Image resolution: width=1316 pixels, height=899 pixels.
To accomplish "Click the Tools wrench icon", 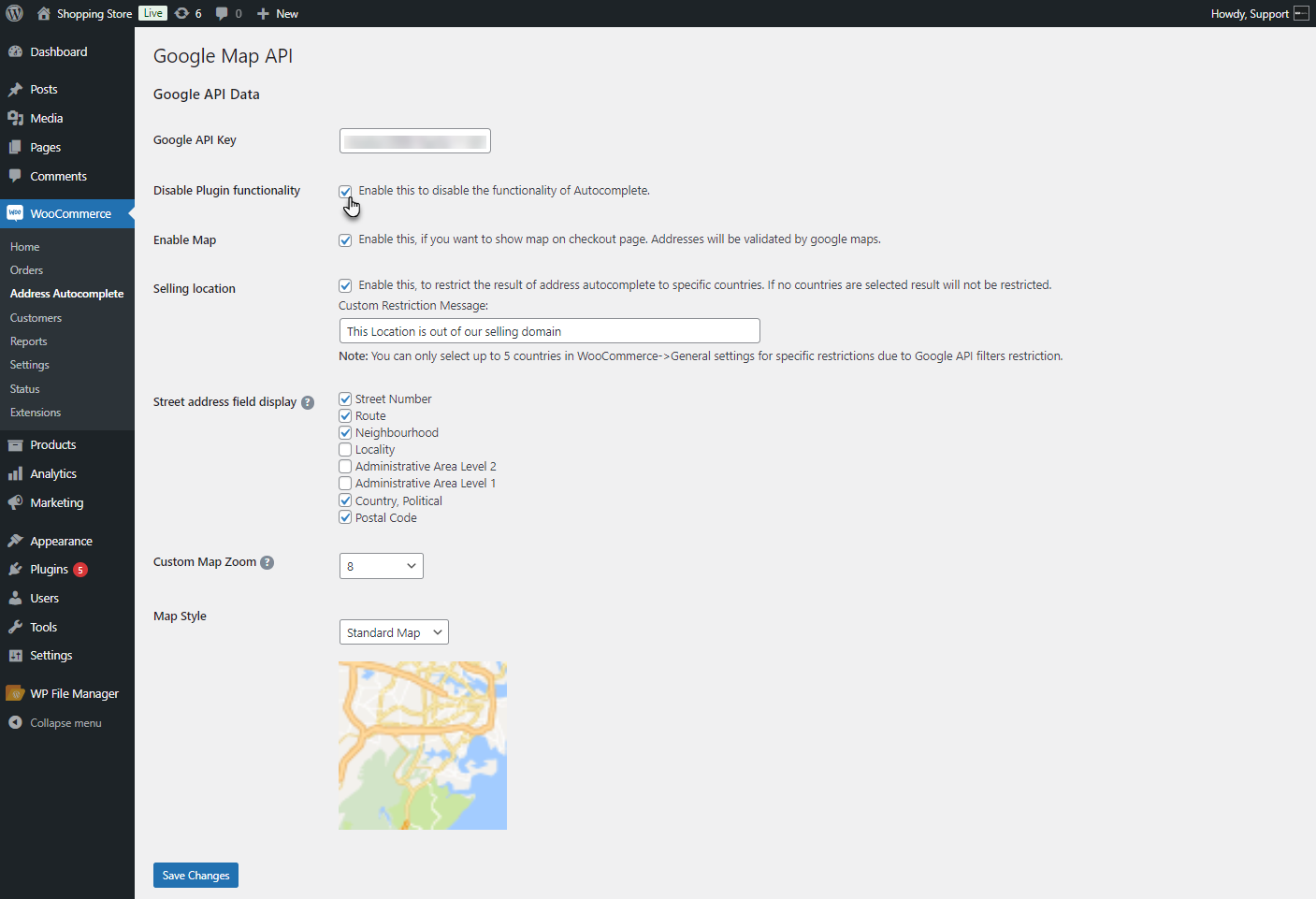I will 15,627.
